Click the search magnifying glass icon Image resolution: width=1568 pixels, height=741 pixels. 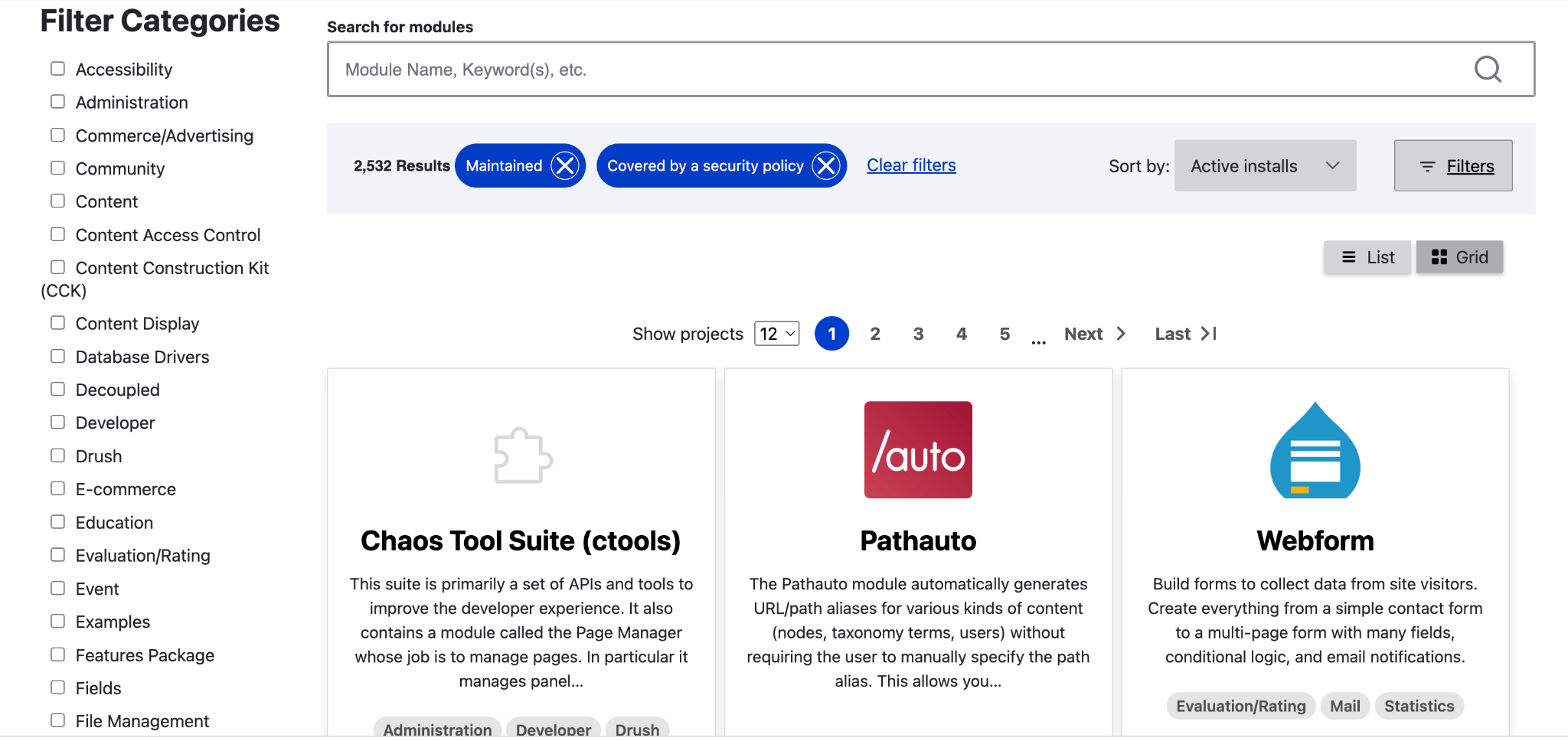point(1487,69)
